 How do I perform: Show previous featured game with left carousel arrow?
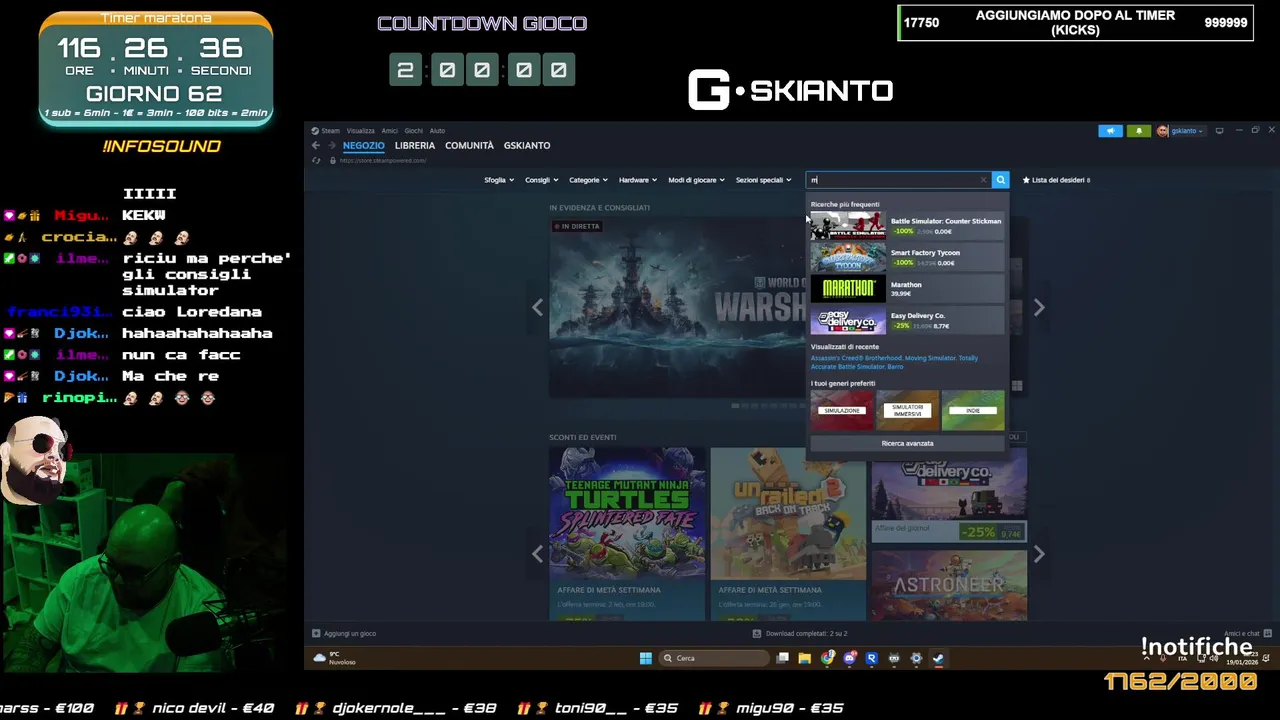(538, 308)
